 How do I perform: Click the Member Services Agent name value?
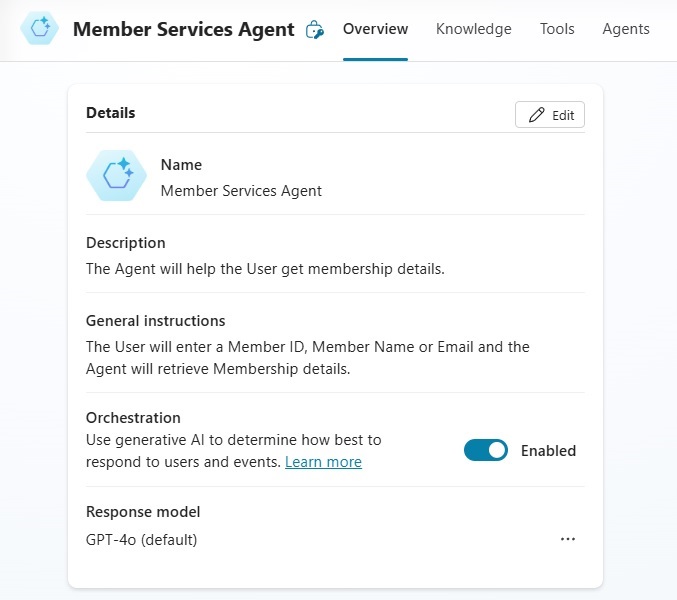coord(241,191)
